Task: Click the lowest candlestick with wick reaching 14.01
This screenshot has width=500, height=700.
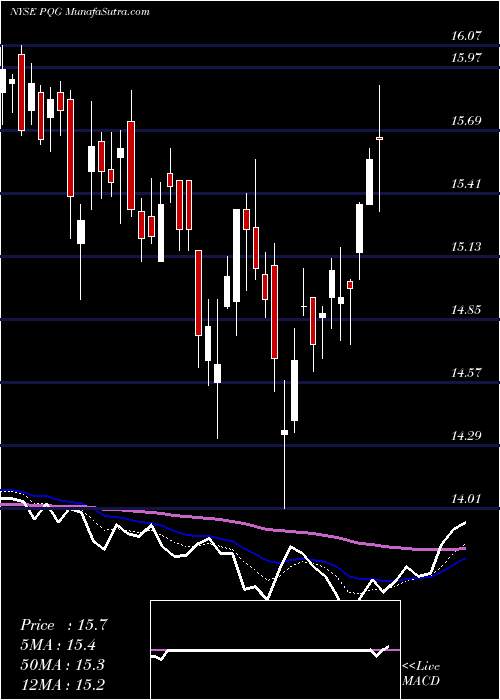Action: pyautogui.click(x=284, y=432)
